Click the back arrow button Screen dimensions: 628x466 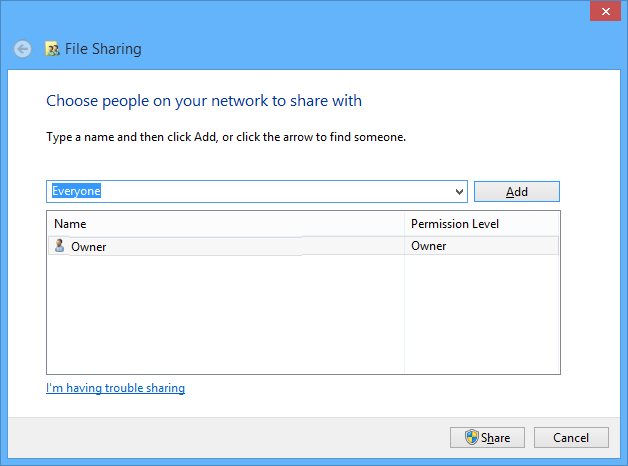coord(22,49)
